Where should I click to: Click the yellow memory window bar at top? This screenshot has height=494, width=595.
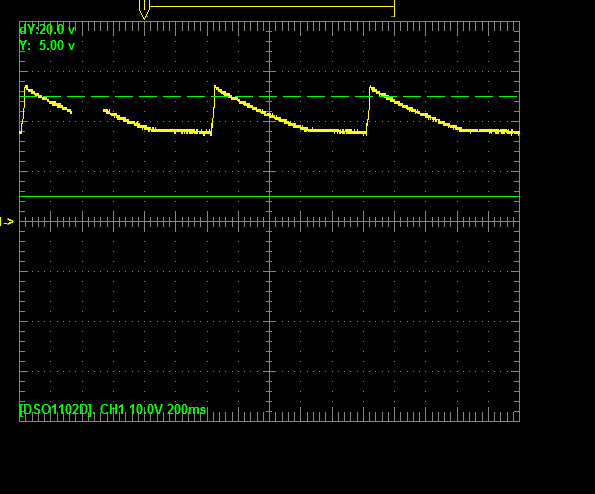click(x=272, y=7)
